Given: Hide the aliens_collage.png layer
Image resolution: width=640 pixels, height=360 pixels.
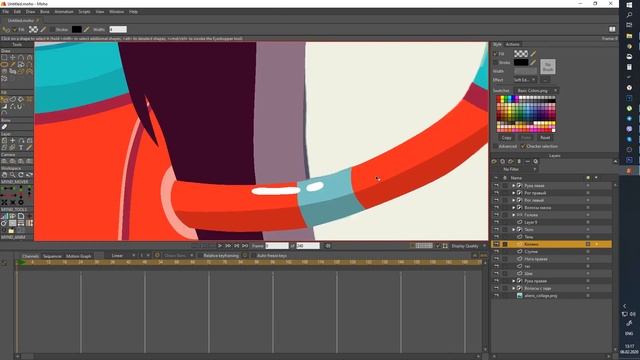Looking at the screenshot, I should pyautogui.click(x=496, y=296).
